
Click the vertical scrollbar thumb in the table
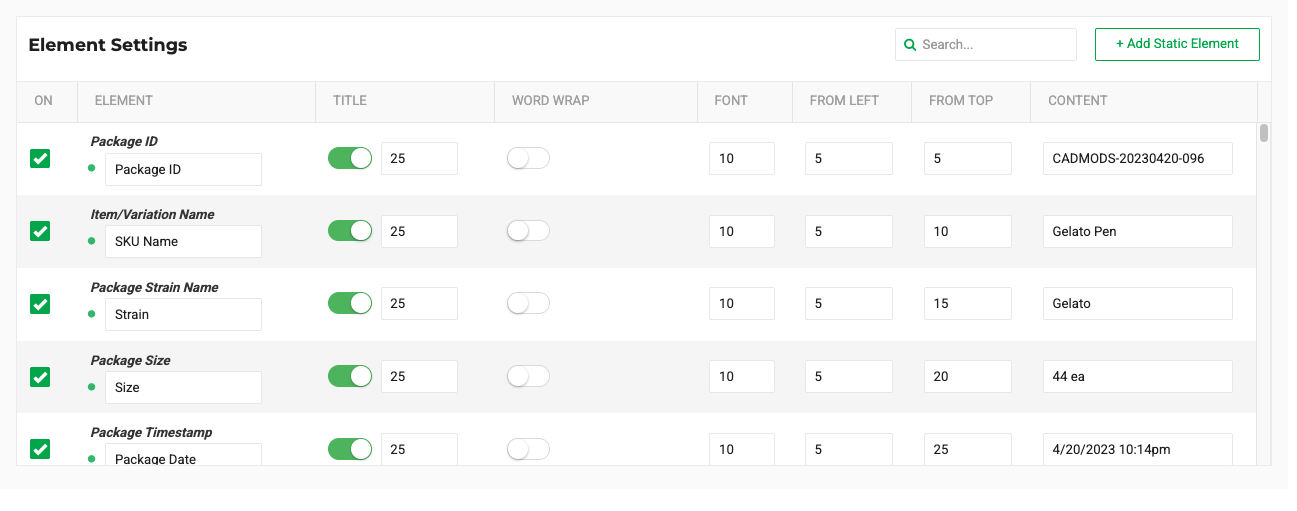(x=1264, y=133)
